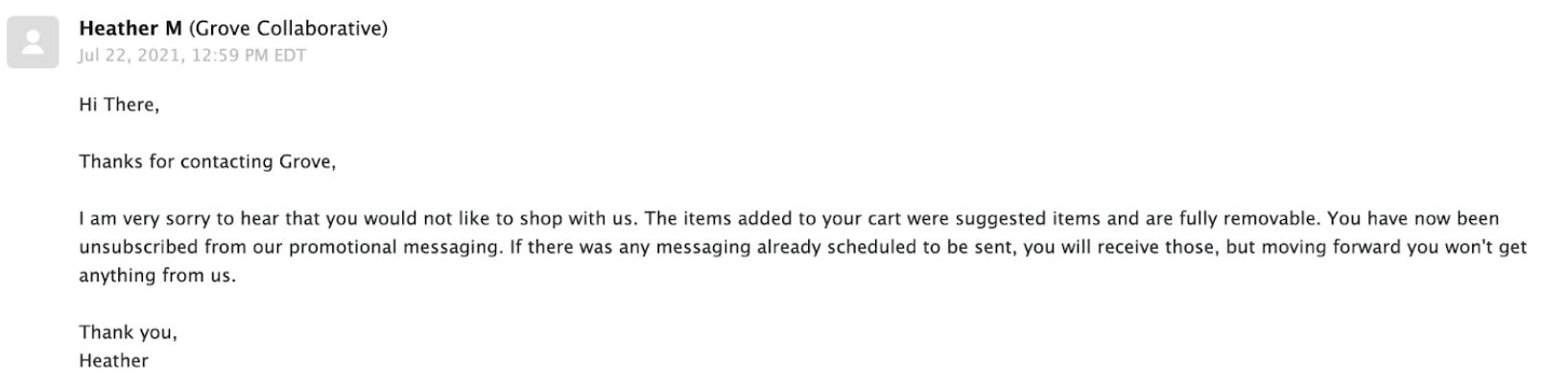Click the Grove Collaborative label beside the name
This screenshot has width=1568, height=388.
click(289, 28)
